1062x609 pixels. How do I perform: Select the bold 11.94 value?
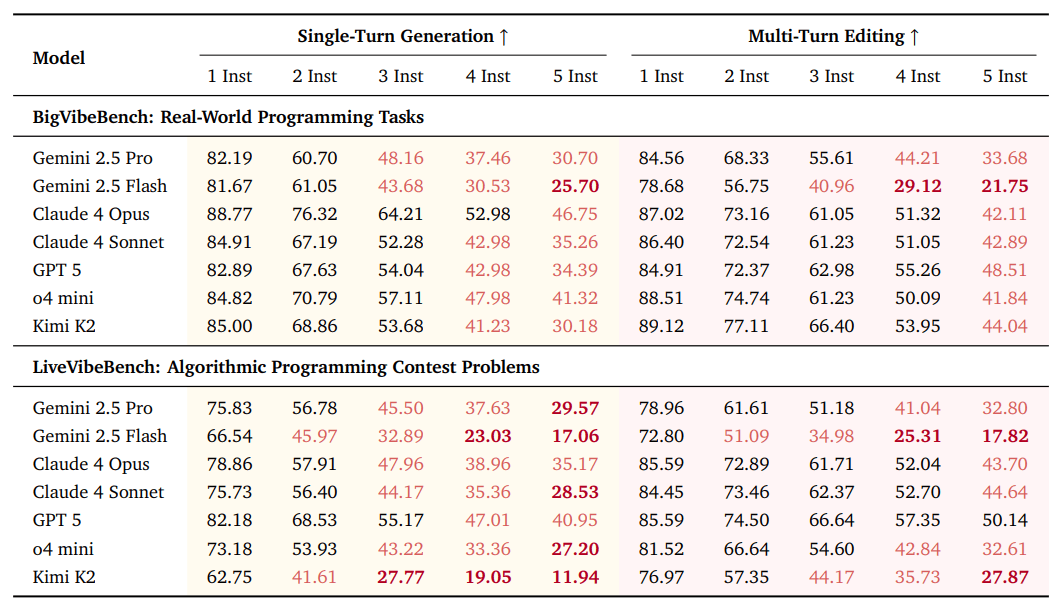tap(575, 576)
